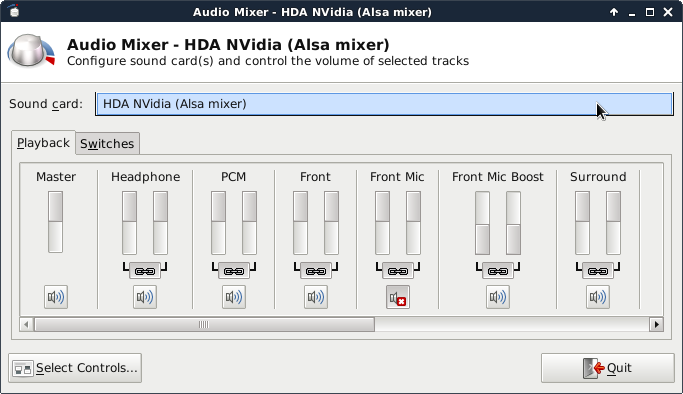Click the Surround channel label
Screen dimensions: 683x394
(598, 177)
